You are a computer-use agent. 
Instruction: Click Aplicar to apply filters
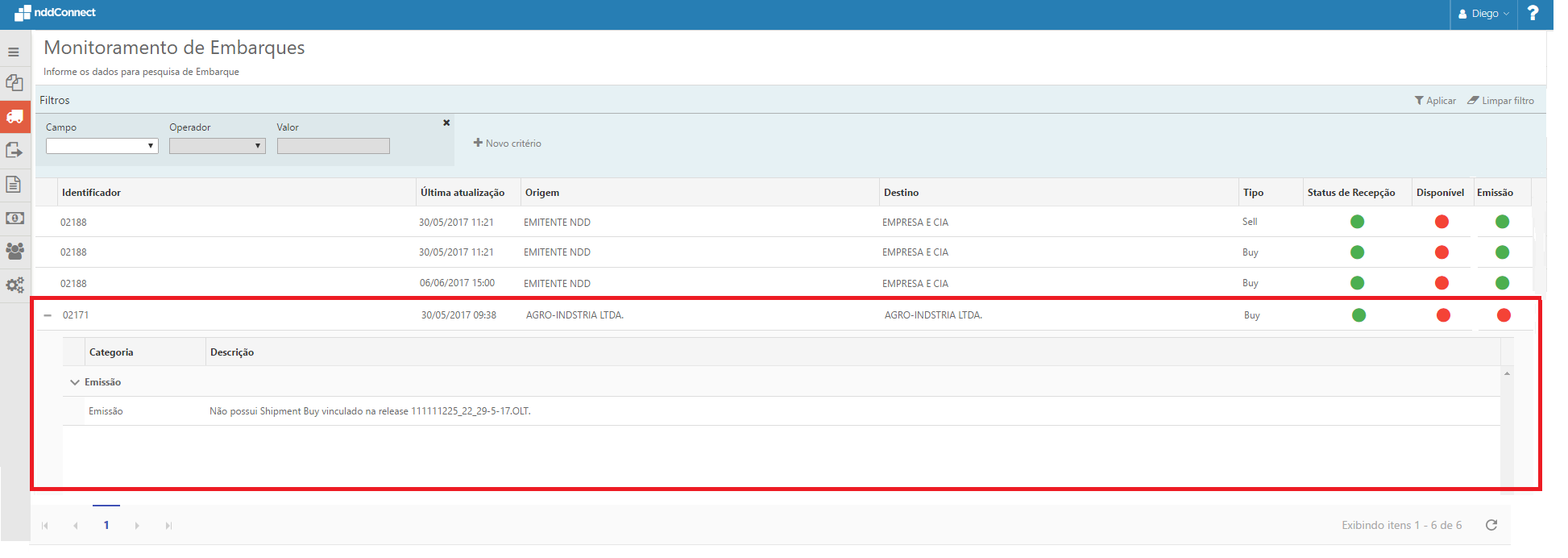1435,101
